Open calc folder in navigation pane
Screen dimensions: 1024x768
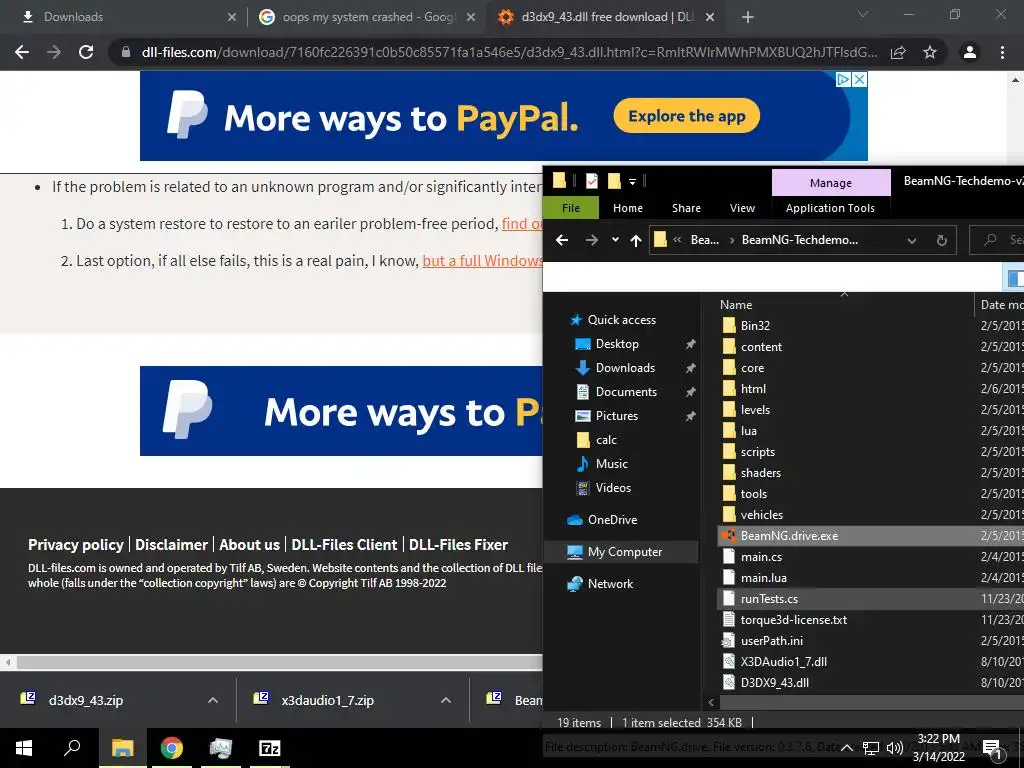click(x=606, y=440)
